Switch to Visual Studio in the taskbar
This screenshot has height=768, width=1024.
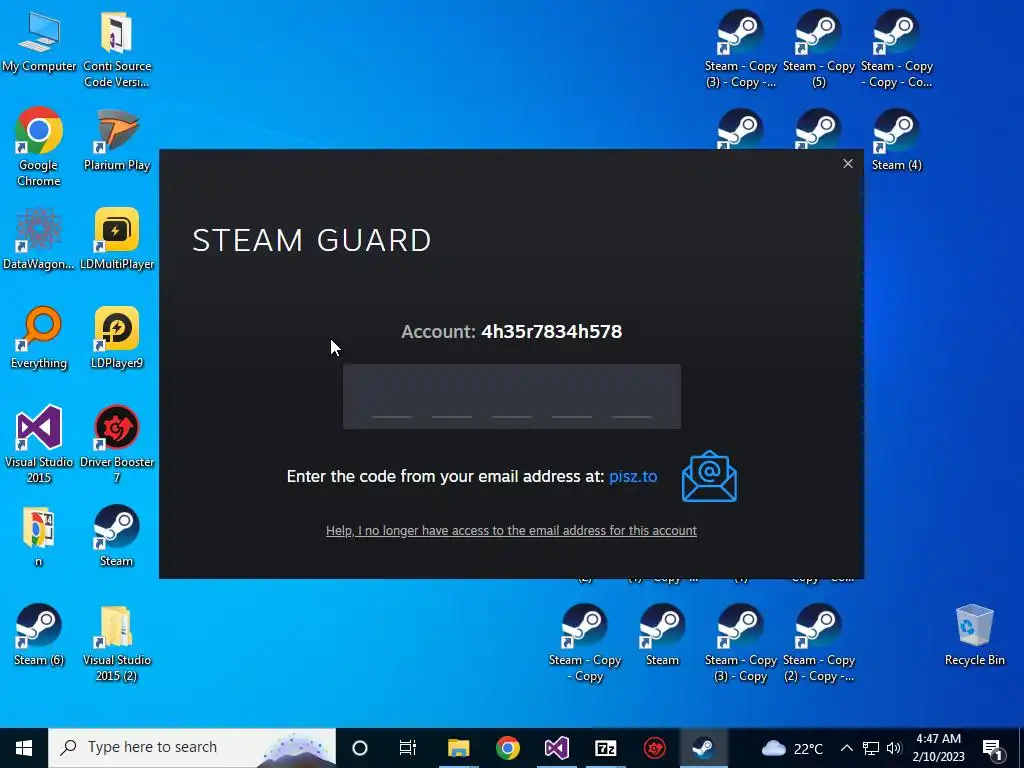[x=556, y=748]
